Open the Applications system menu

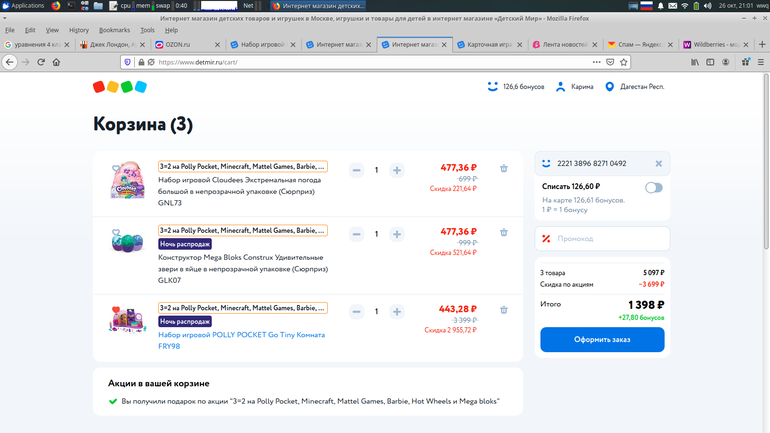[x=22, y=6]
